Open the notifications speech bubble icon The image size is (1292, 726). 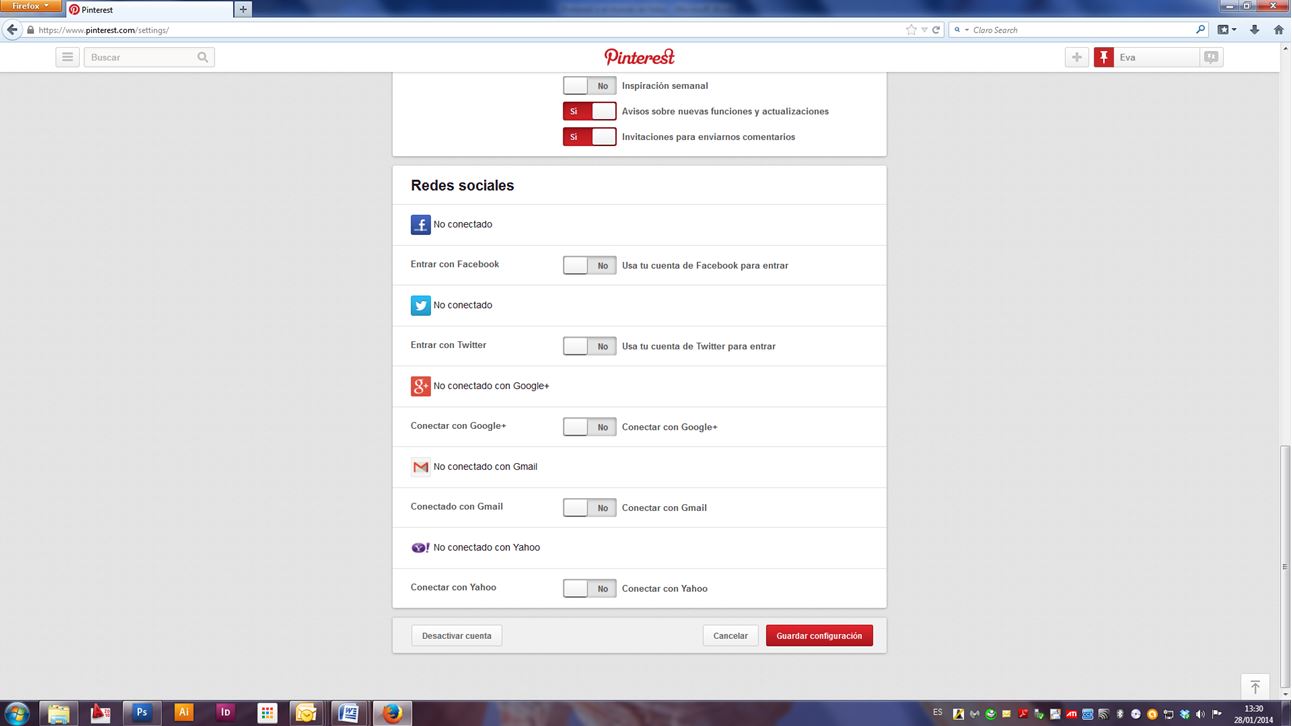(1211, 57)
